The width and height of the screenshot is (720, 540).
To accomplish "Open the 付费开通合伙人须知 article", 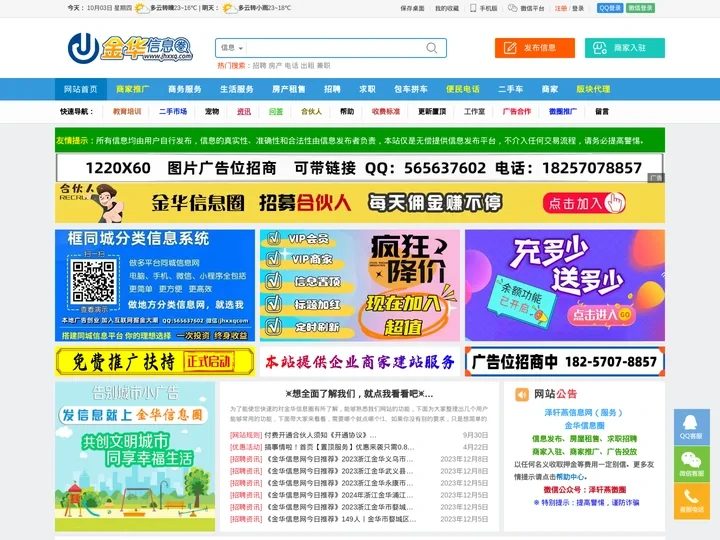I will [321, 435].
